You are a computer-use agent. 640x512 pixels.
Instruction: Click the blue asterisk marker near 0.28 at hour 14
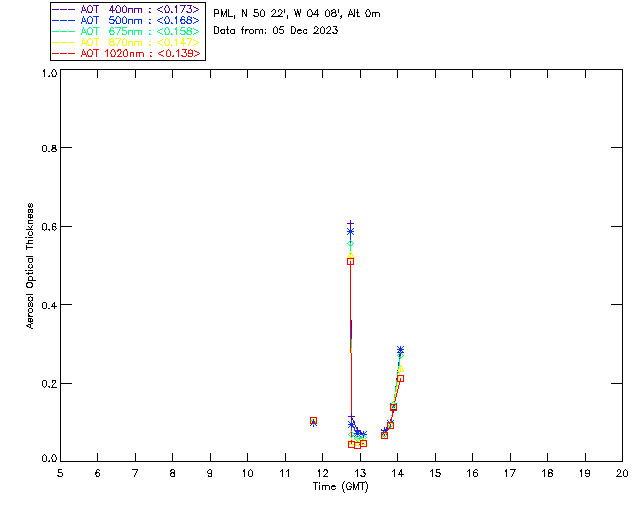(400, 349)
